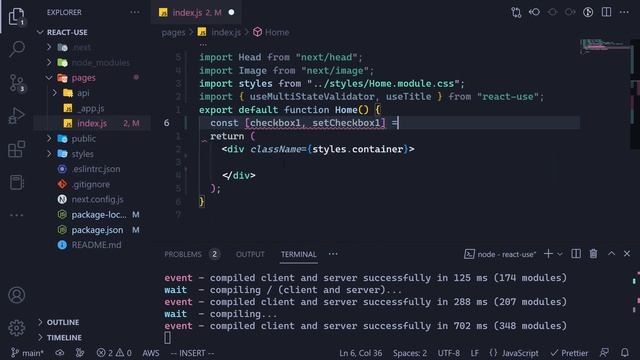Click the errors and warnings status indicator
640x360 pixels.
click(114, 353)
